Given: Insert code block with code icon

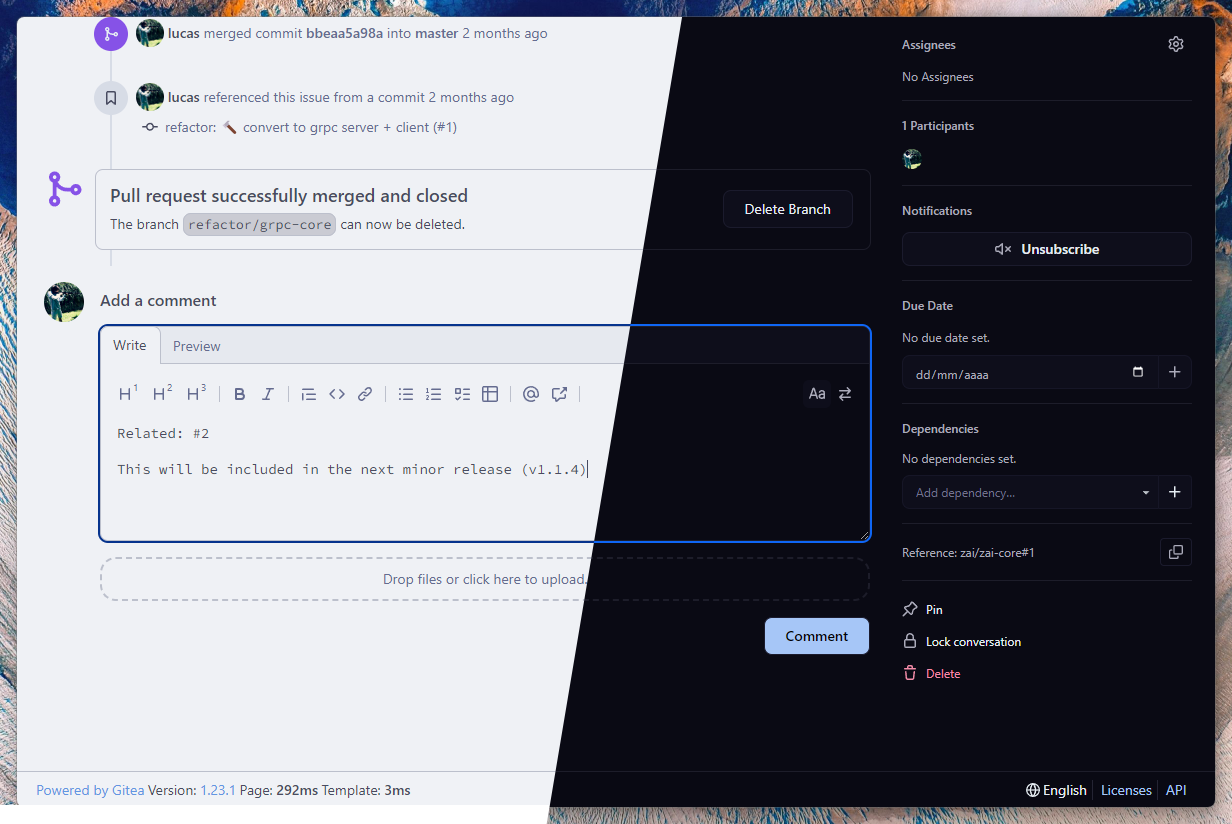Looking at the screenshot, I should [x=337, y=394].
